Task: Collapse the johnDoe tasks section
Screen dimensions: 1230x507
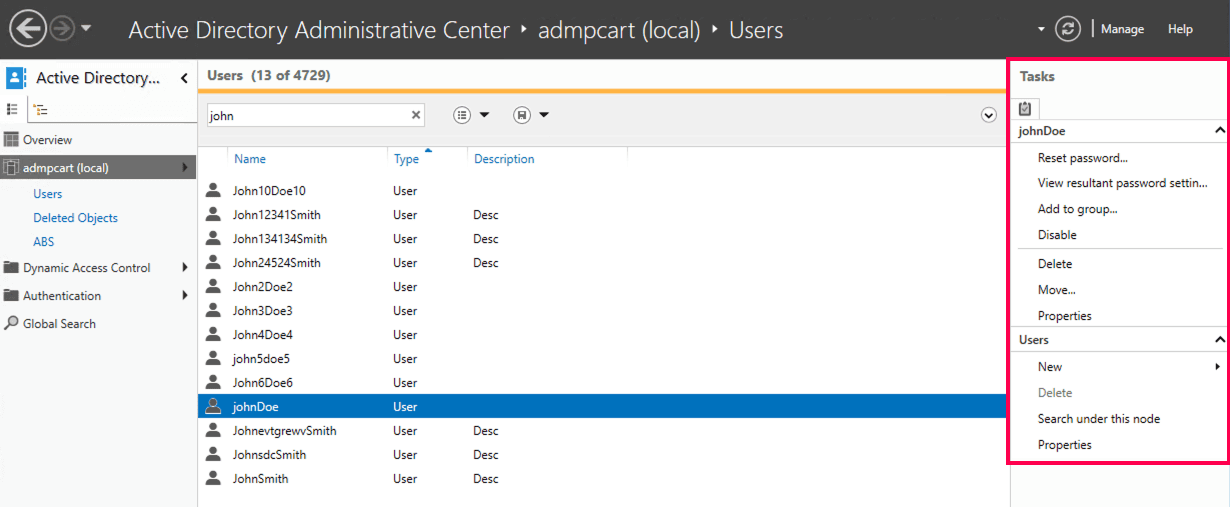Action: click(1220, 131)
